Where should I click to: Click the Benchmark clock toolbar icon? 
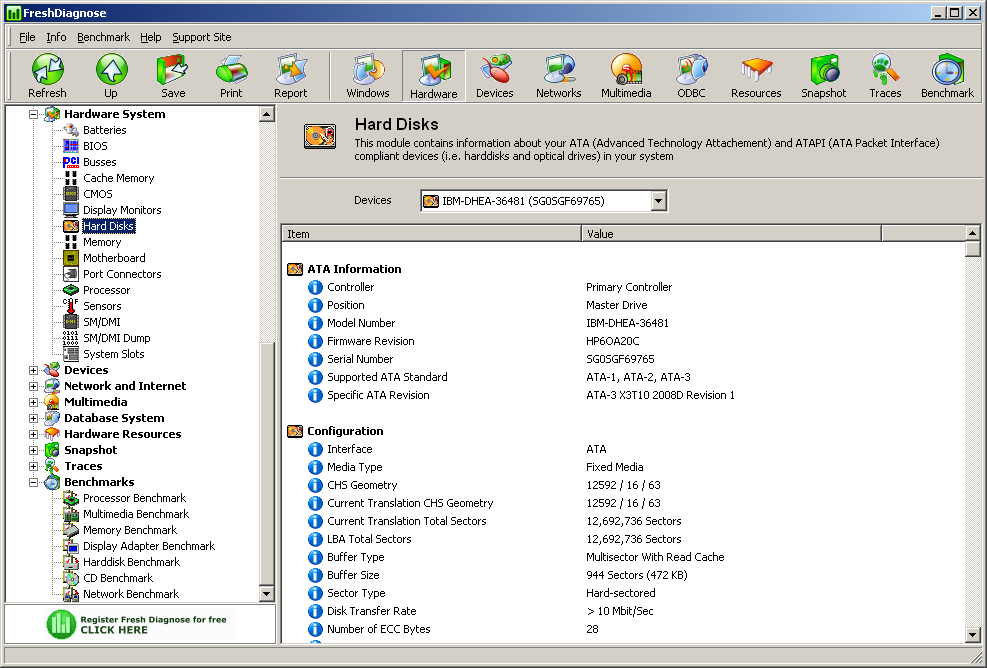(x=947, y=76)
